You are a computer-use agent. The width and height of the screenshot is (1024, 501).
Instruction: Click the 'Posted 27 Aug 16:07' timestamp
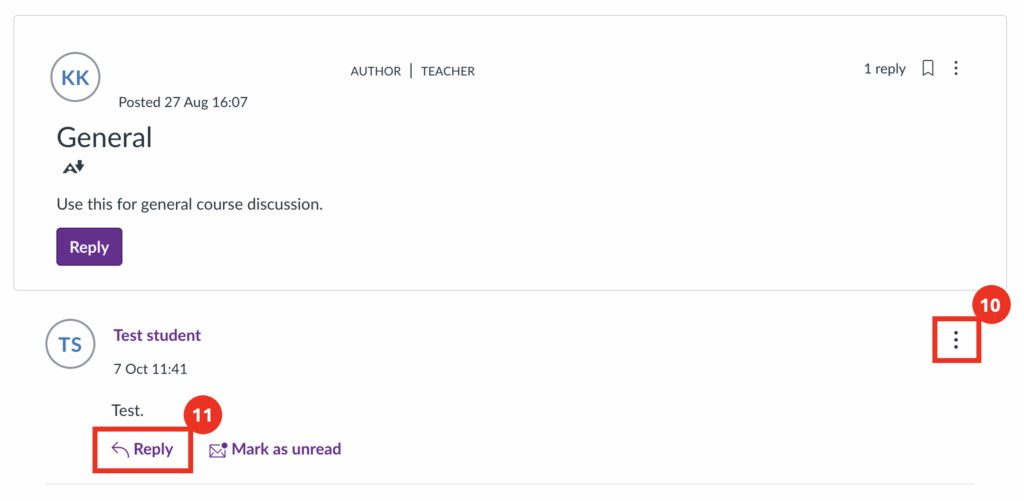tap(183, 102)
